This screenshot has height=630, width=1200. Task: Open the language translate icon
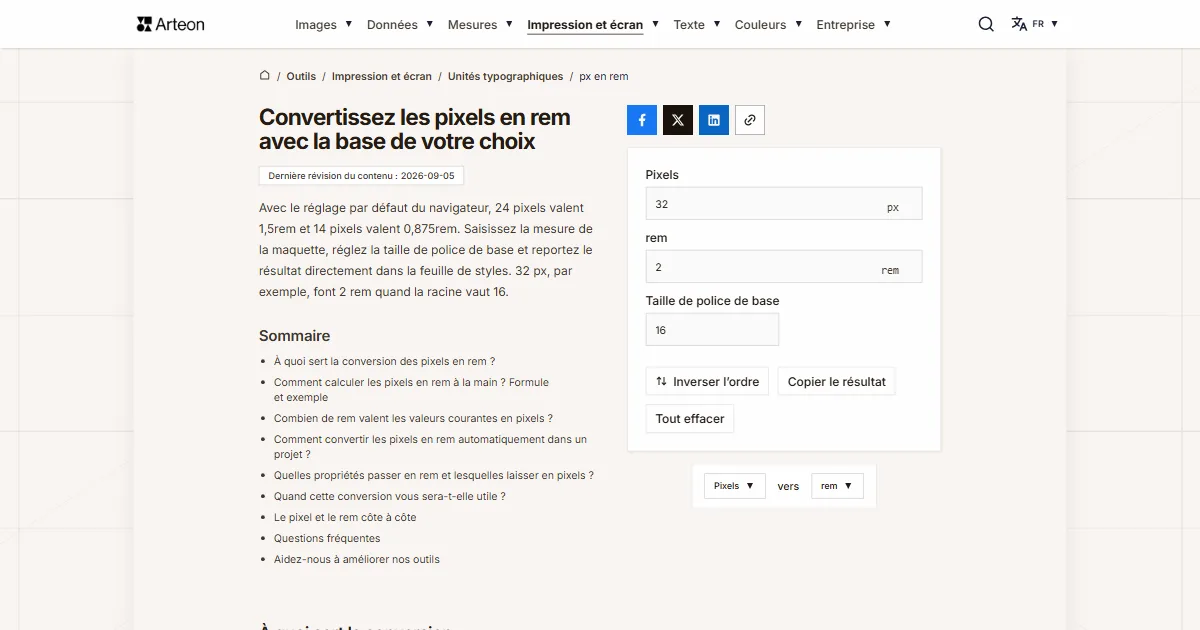click(x=1019, y=24)
